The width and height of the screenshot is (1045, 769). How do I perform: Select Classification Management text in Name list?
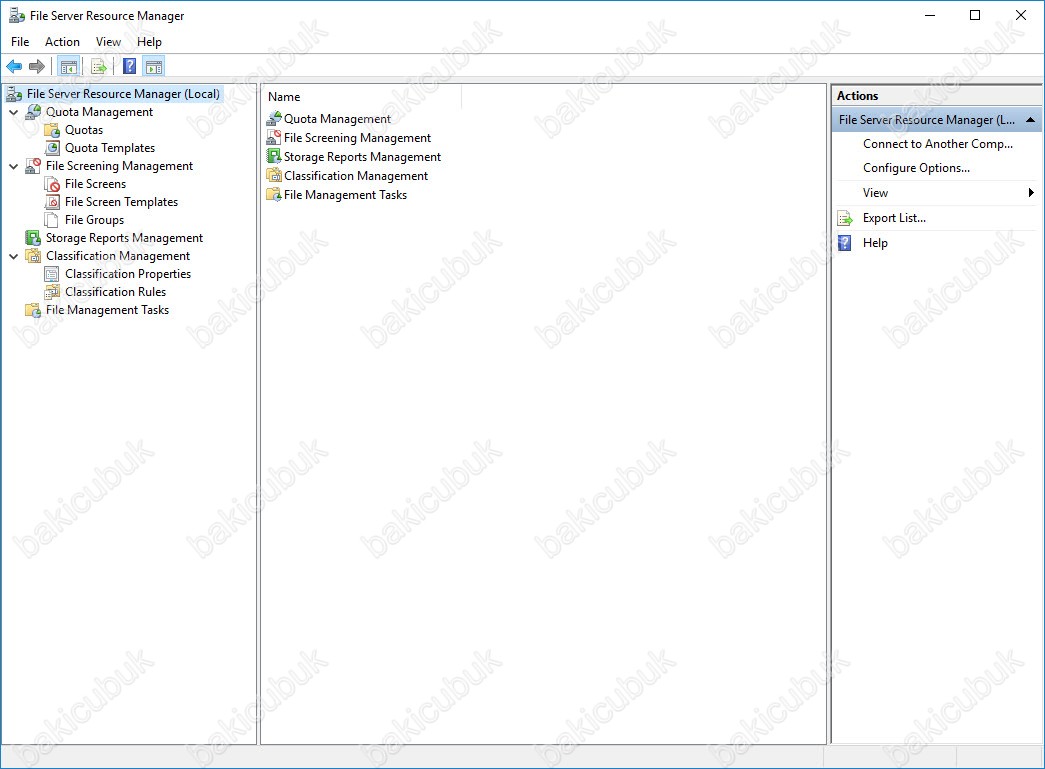point(356,176)
